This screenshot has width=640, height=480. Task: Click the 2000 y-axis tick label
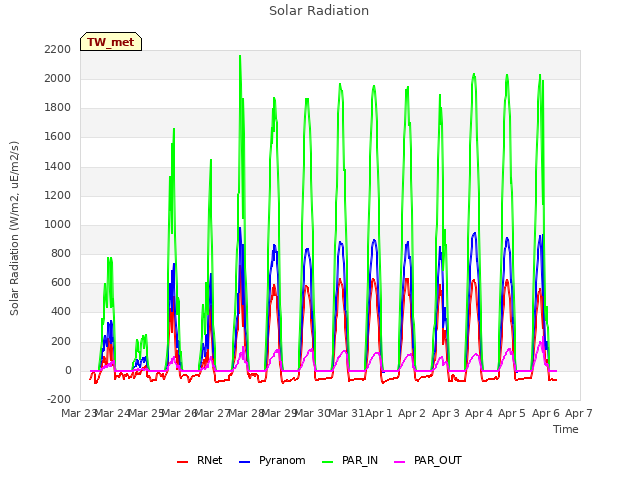pos(58,78)
